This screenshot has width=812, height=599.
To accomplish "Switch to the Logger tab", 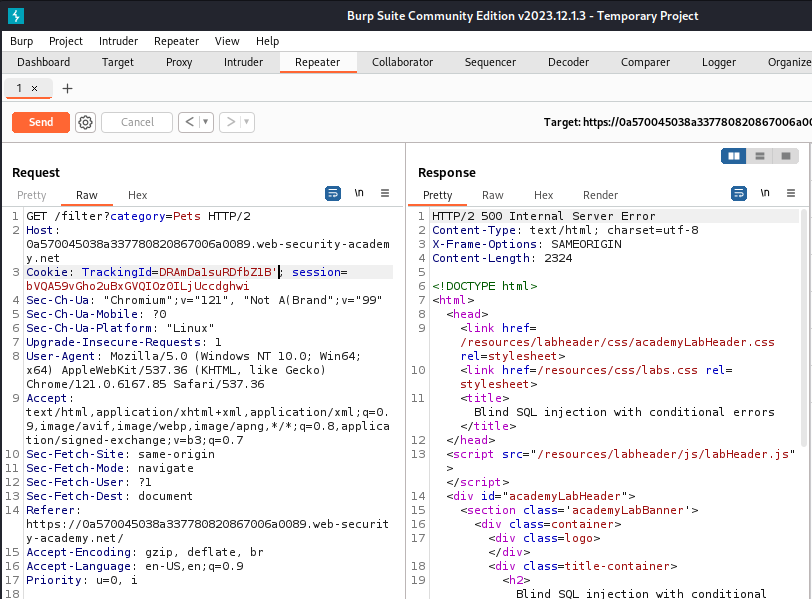I will click(x=719, y=62).
